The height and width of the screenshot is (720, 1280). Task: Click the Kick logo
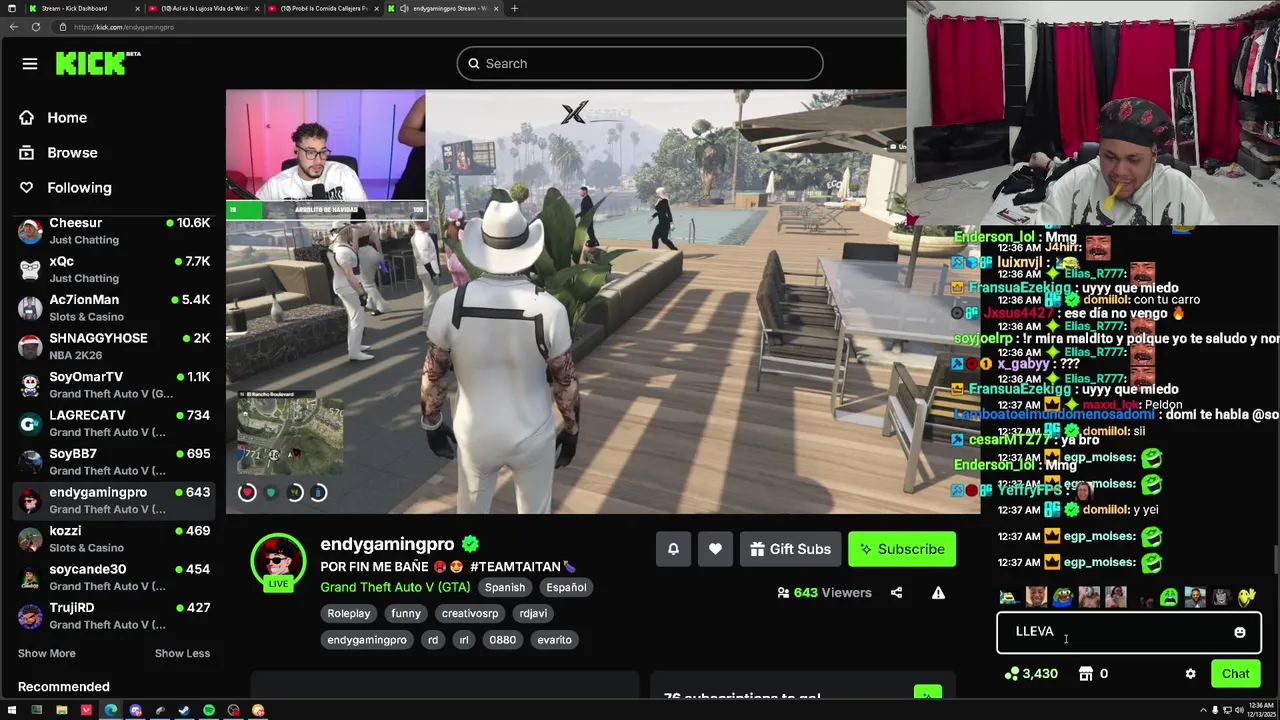(97, 63)
